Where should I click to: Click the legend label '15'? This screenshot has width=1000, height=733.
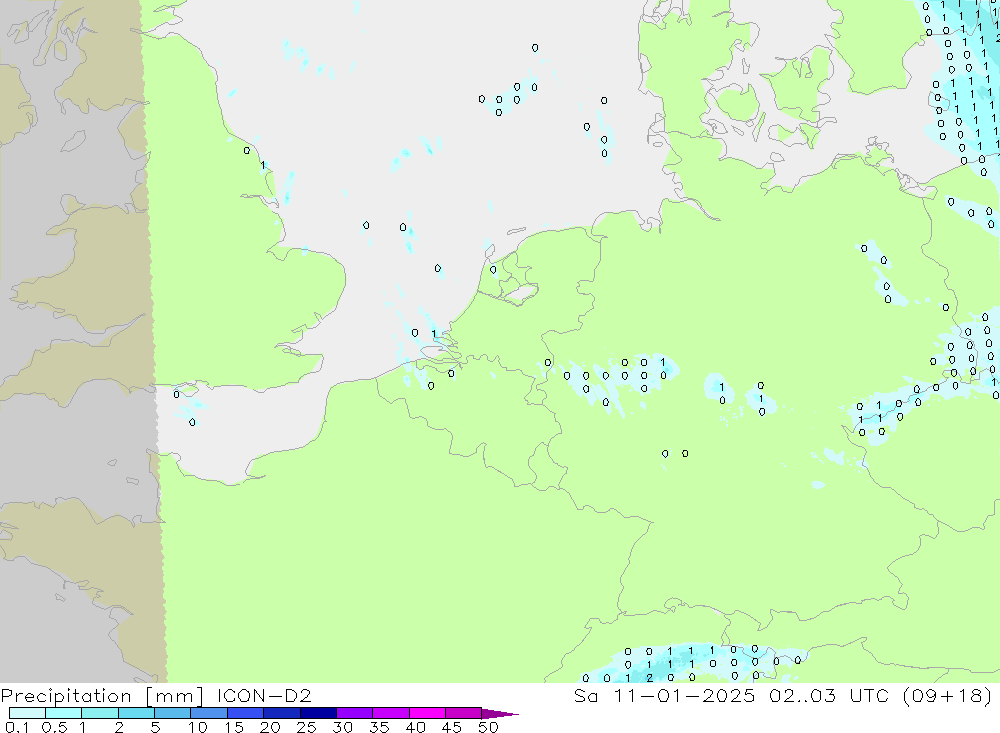234,727
